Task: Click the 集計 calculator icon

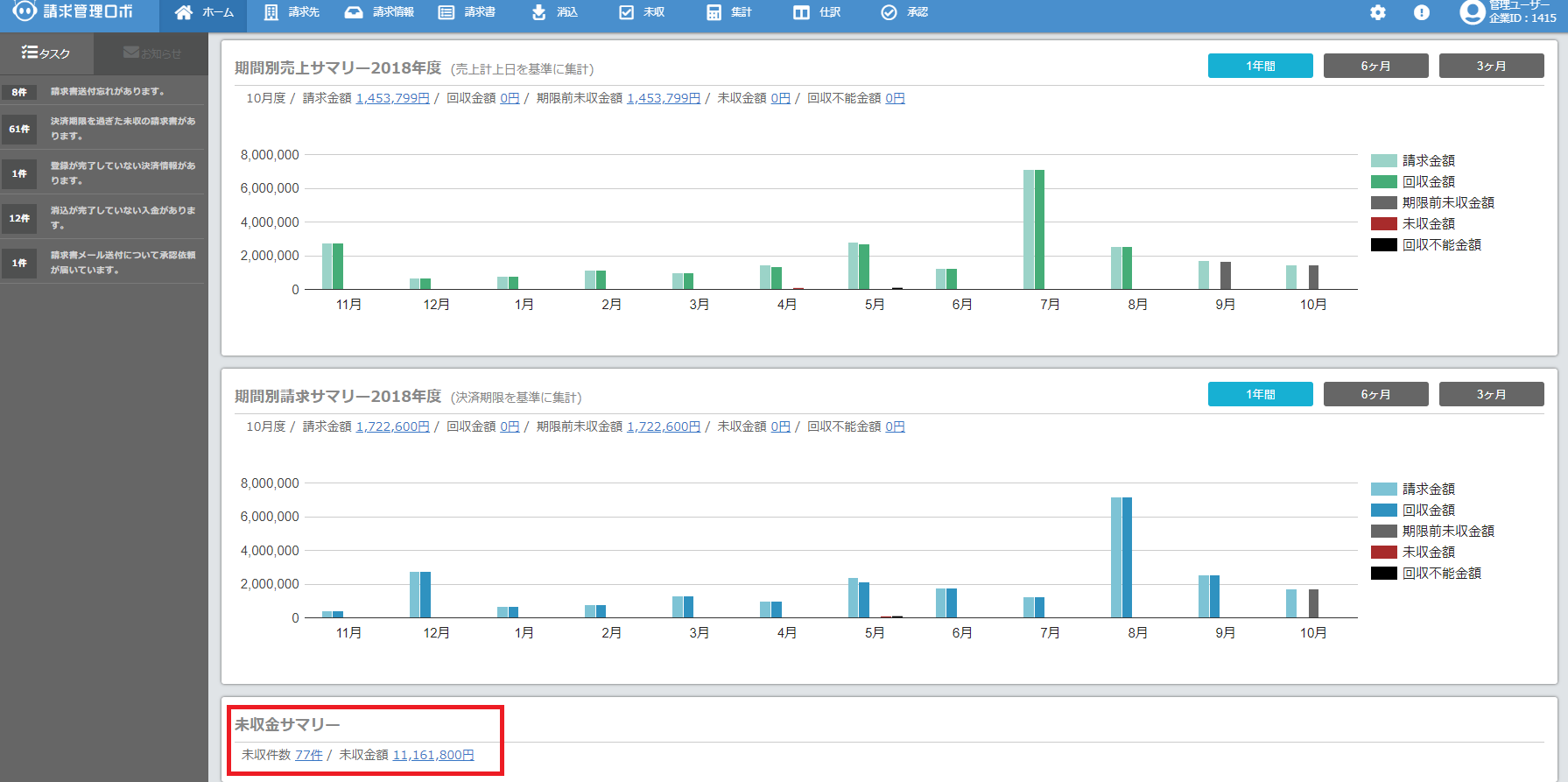Action: click(714, 12)
